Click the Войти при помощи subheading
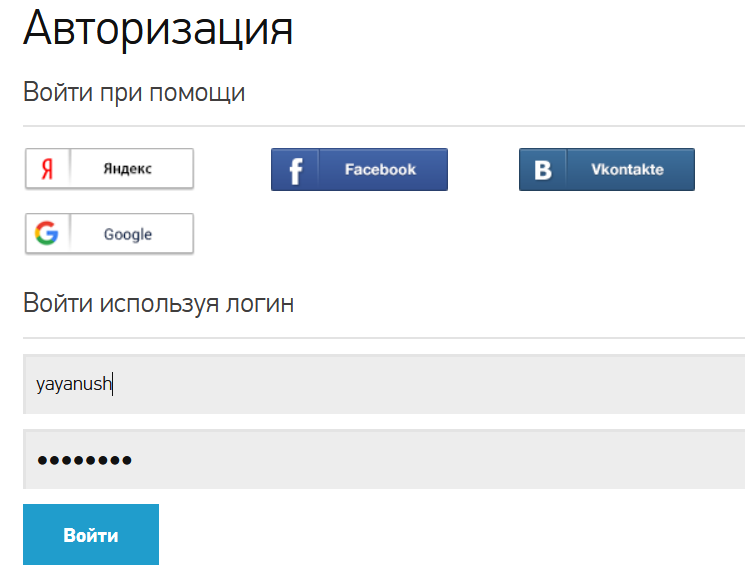 tap(134, 92)
